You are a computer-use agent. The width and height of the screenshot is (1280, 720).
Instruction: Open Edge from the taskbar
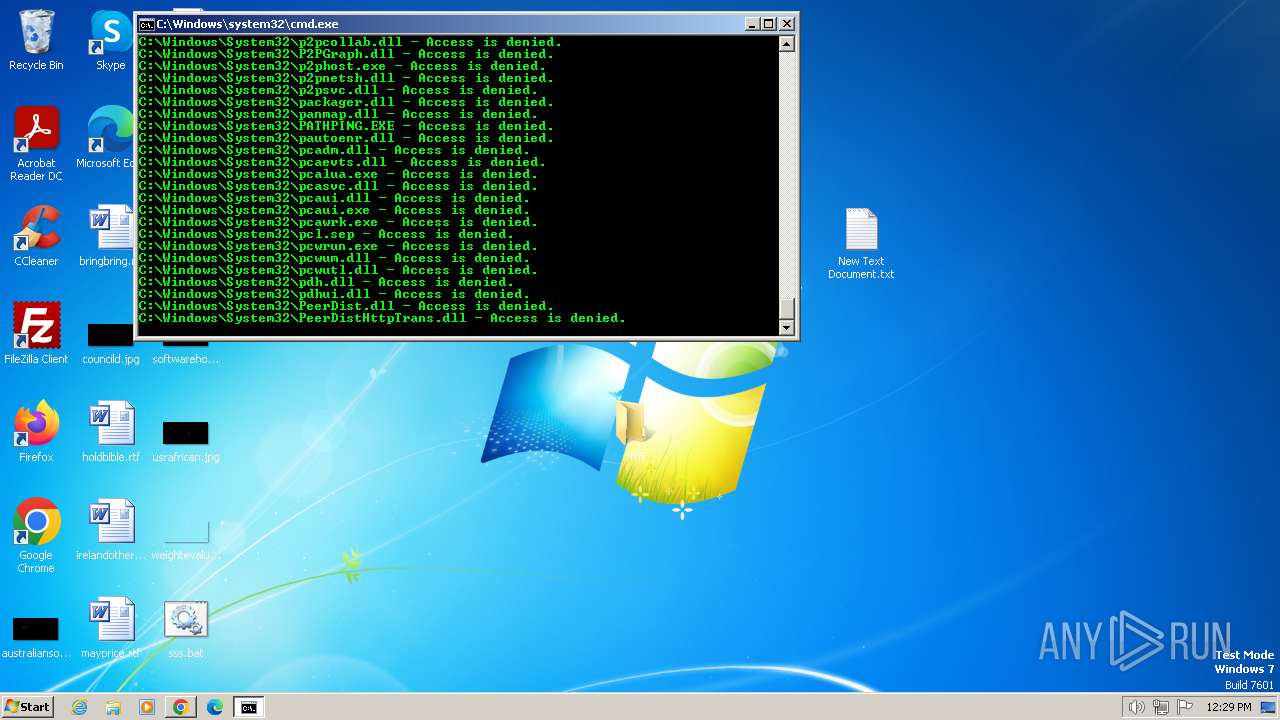click(215, 707)
